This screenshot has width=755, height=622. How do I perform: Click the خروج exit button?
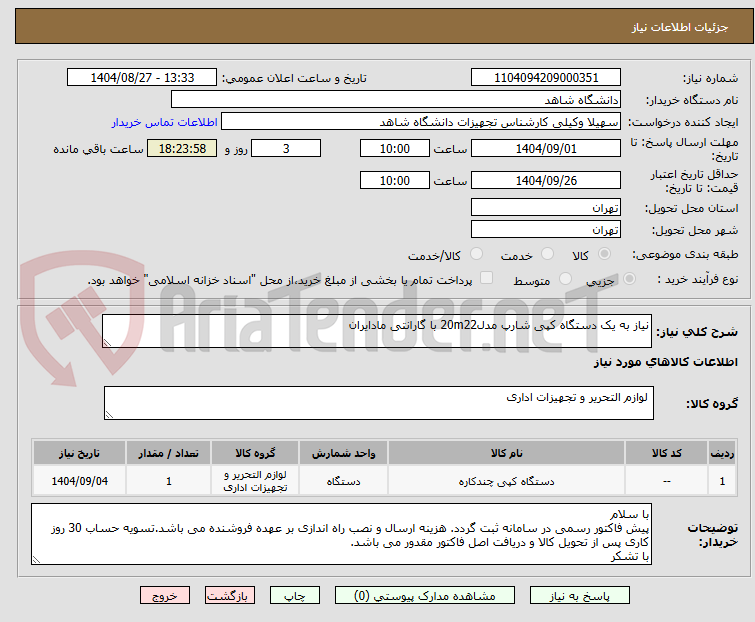pos(165,596)
